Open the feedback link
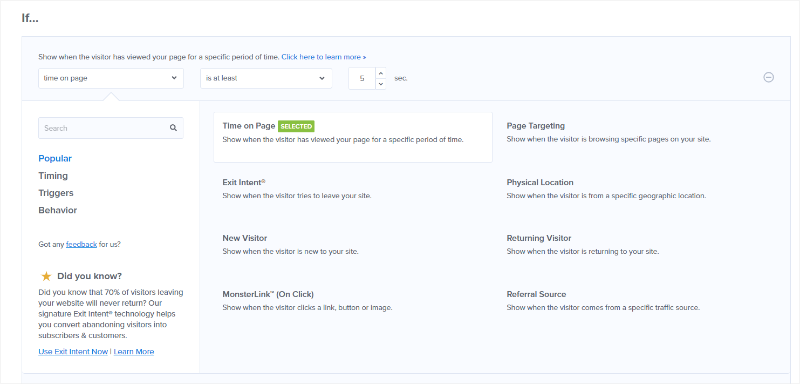Viewport: 800px width, 384px height. pyautogui.click(x=81, y=244)
